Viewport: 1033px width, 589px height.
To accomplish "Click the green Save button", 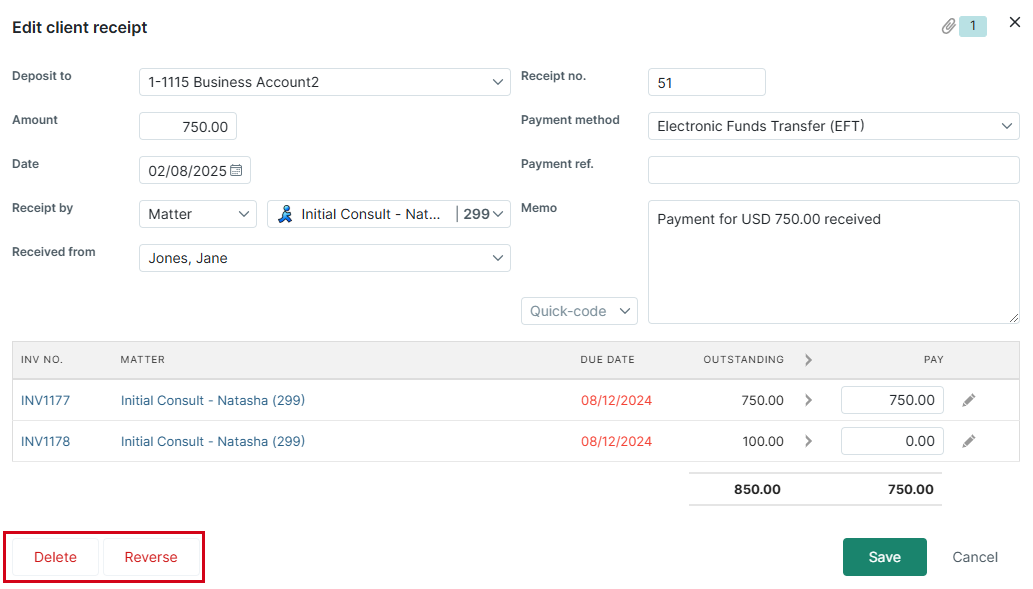I will 885,557.
